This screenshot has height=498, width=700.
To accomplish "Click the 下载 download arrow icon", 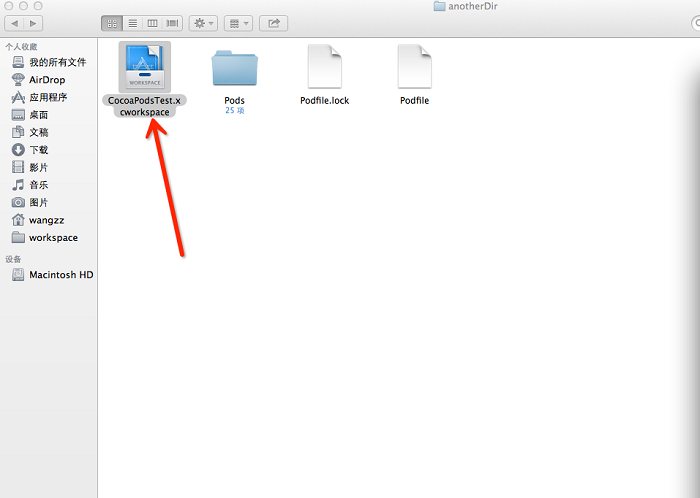I will [18, 149].
